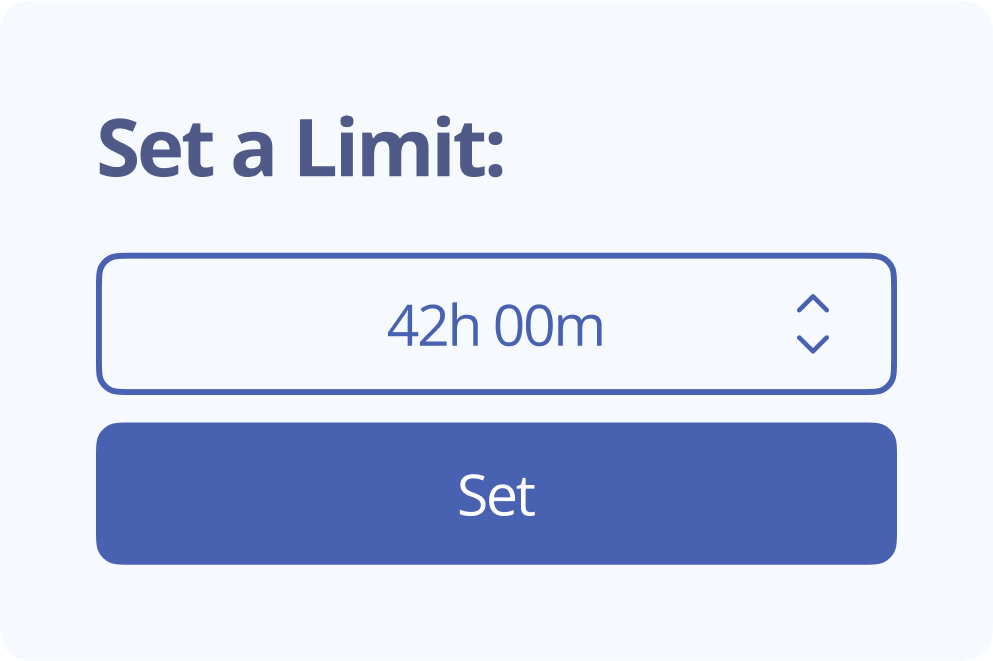Click the up chevron to increase limit

tap(813, 304)
